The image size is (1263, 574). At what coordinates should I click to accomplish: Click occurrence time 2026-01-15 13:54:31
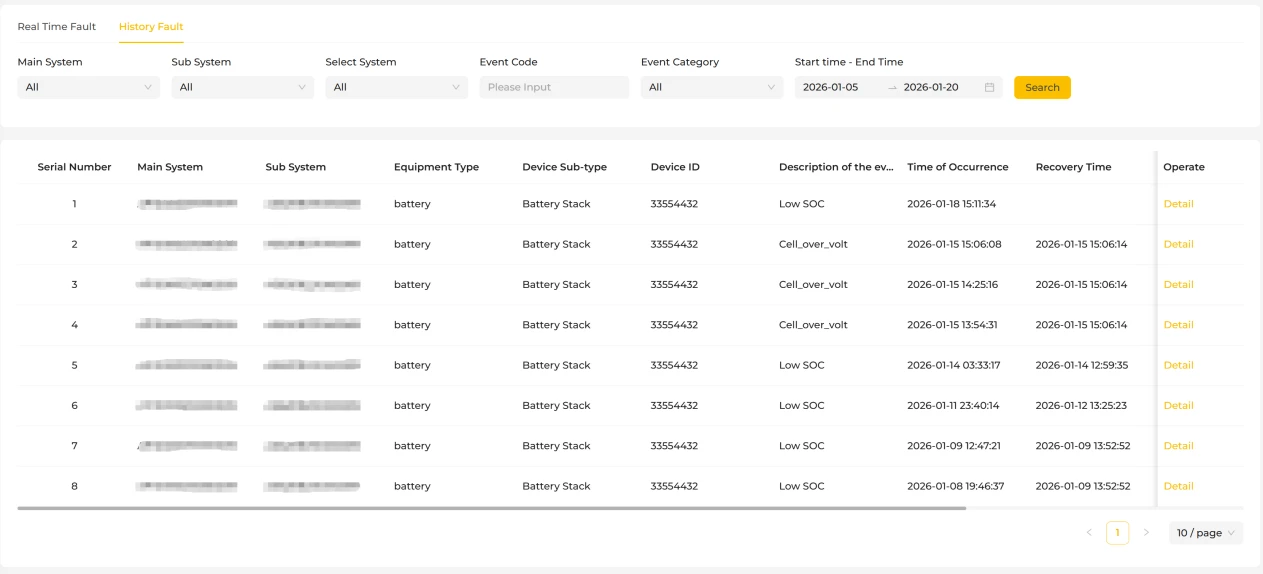coord(952,325)
